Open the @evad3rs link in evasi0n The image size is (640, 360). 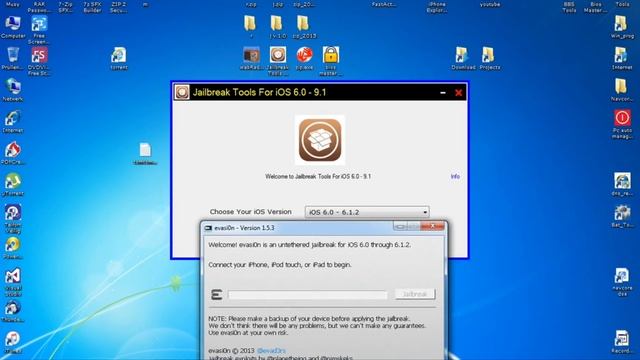point(271,351)
